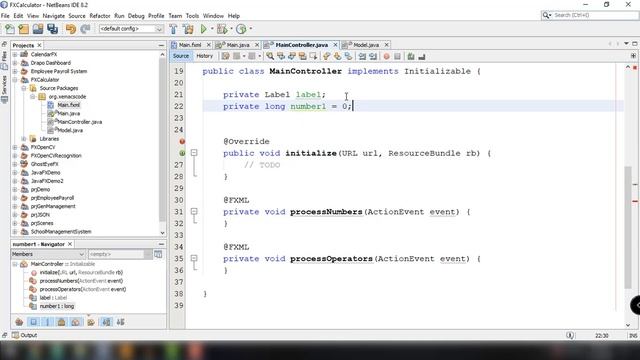Select the Source view button
Screen dimensions: 640x360
[x=181, y=56]
